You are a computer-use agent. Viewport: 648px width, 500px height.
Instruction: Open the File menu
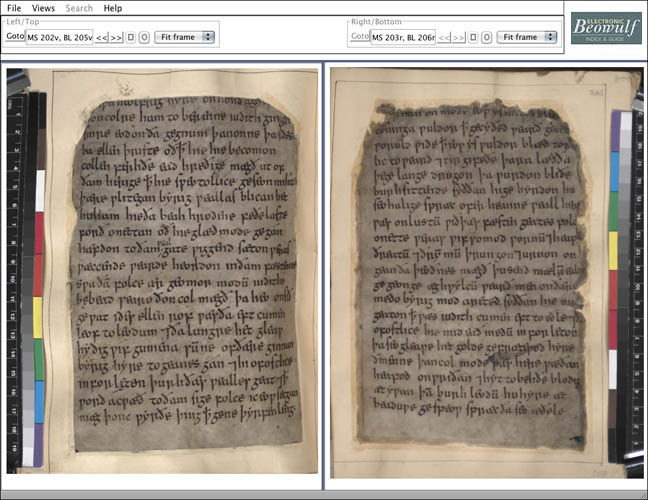click(14, 8)
